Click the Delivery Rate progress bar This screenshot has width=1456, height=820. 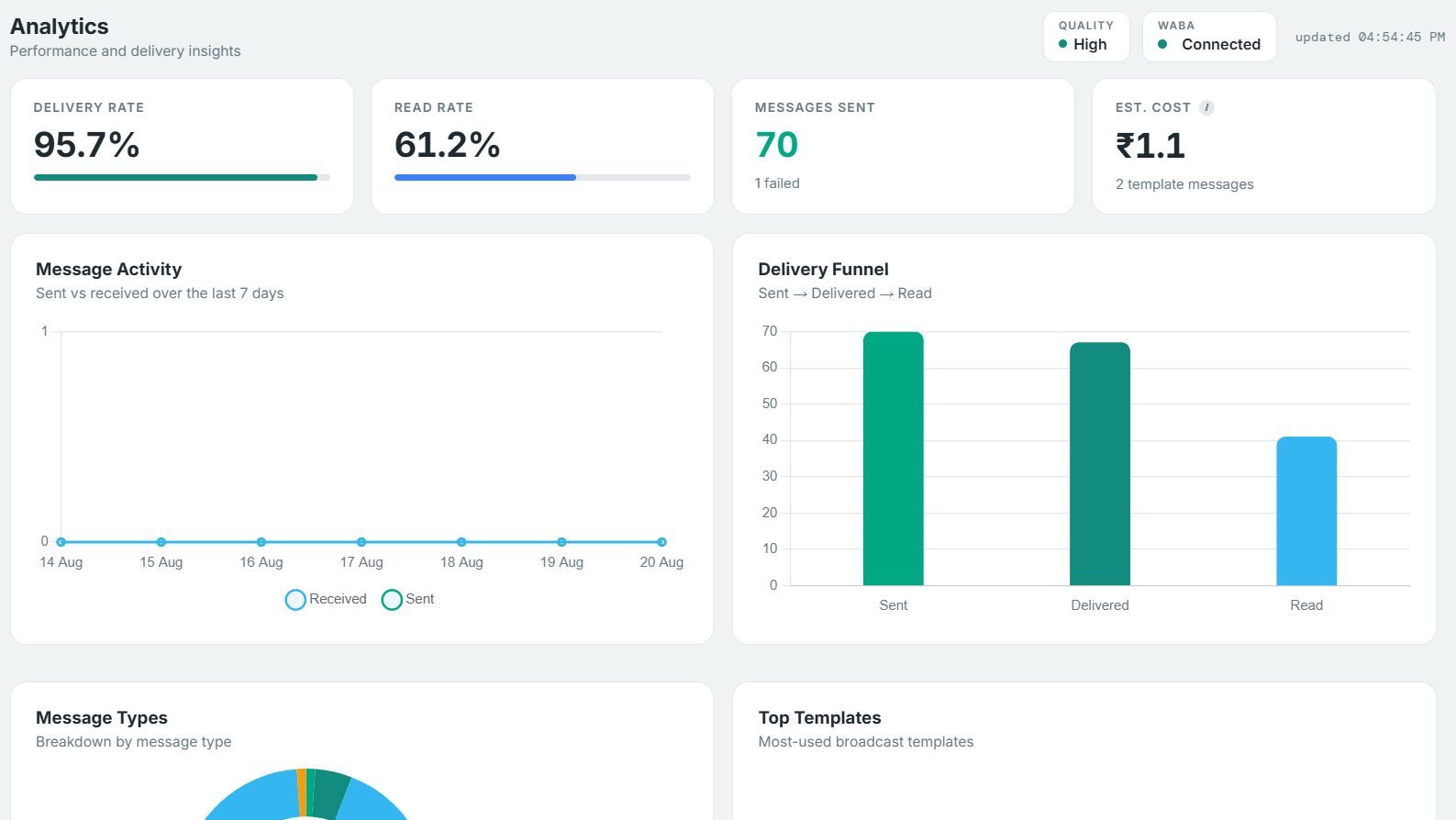[182, 177]
